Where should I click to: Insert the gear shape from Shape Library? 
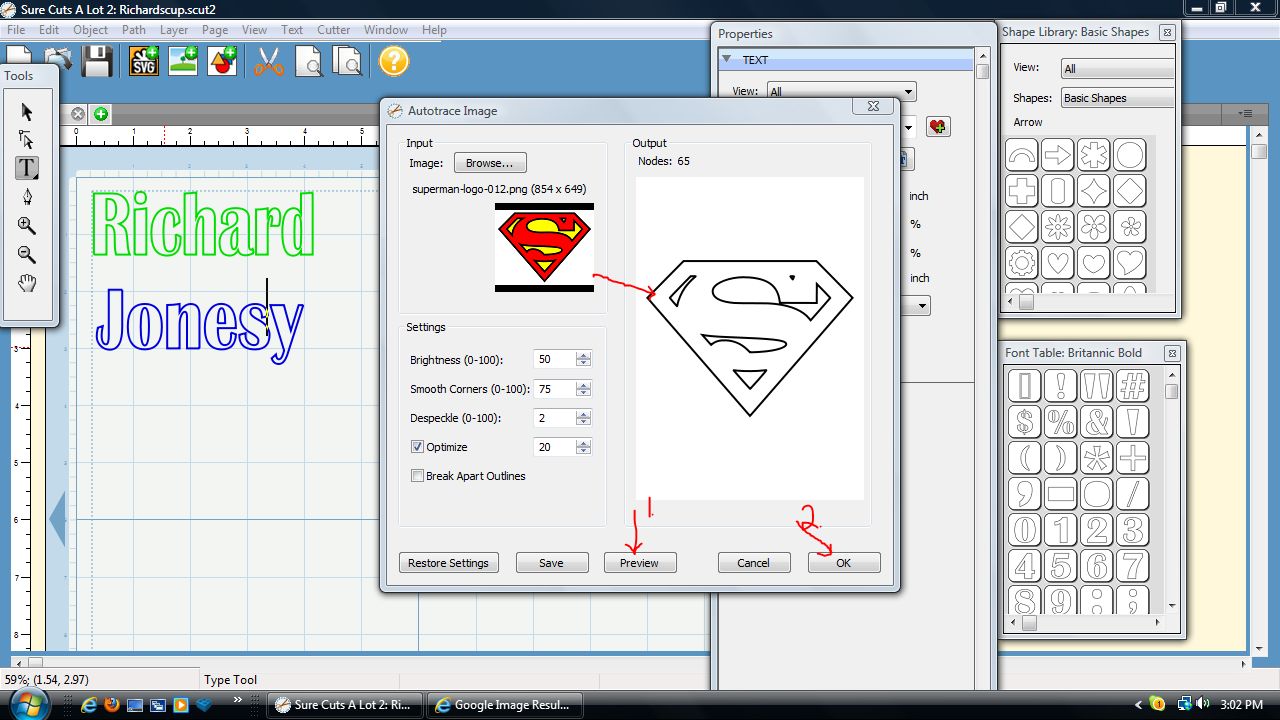tap(1022, 263)
